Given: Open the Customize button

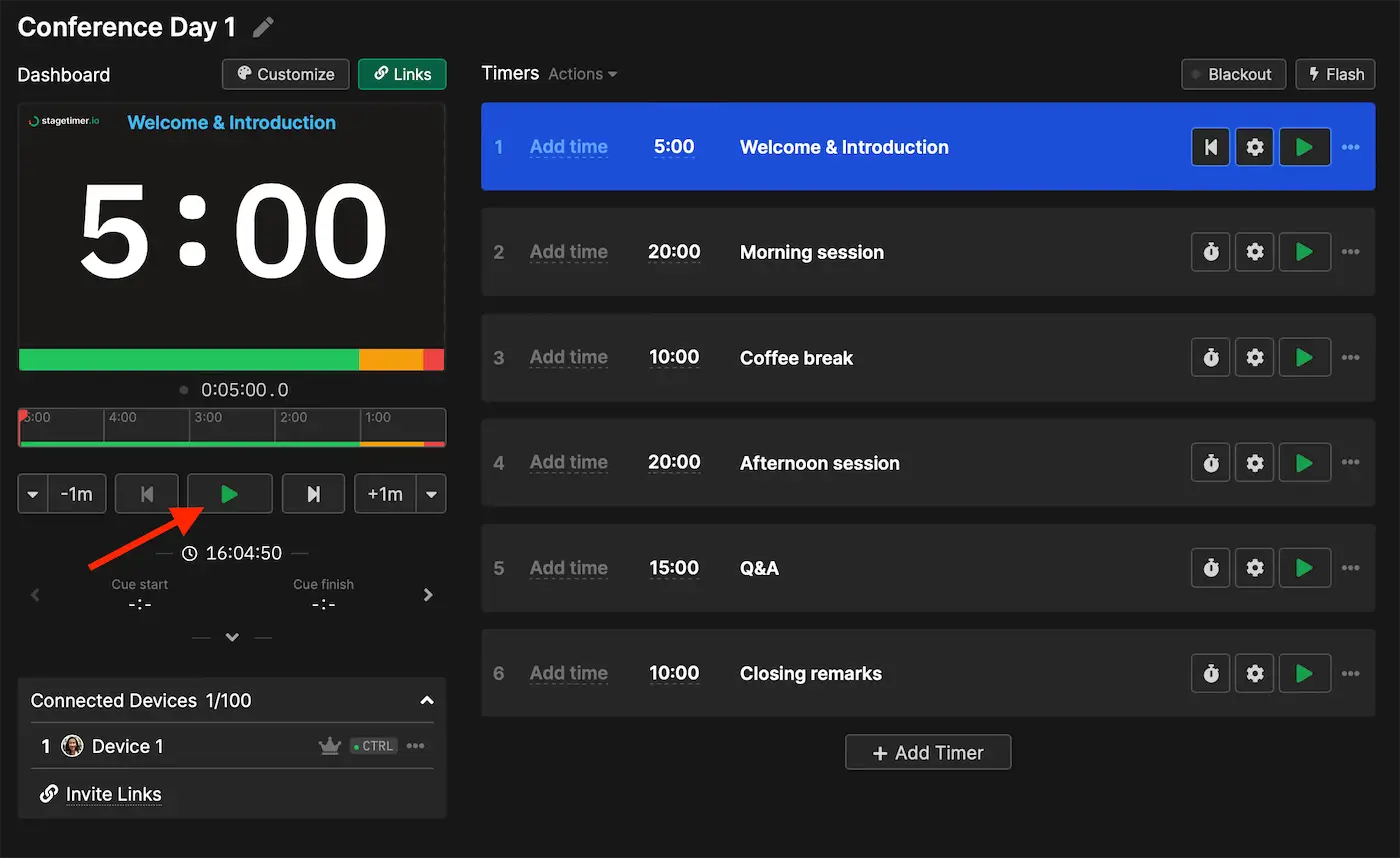Looking at the screenshot, I should [x=285, y=74].
